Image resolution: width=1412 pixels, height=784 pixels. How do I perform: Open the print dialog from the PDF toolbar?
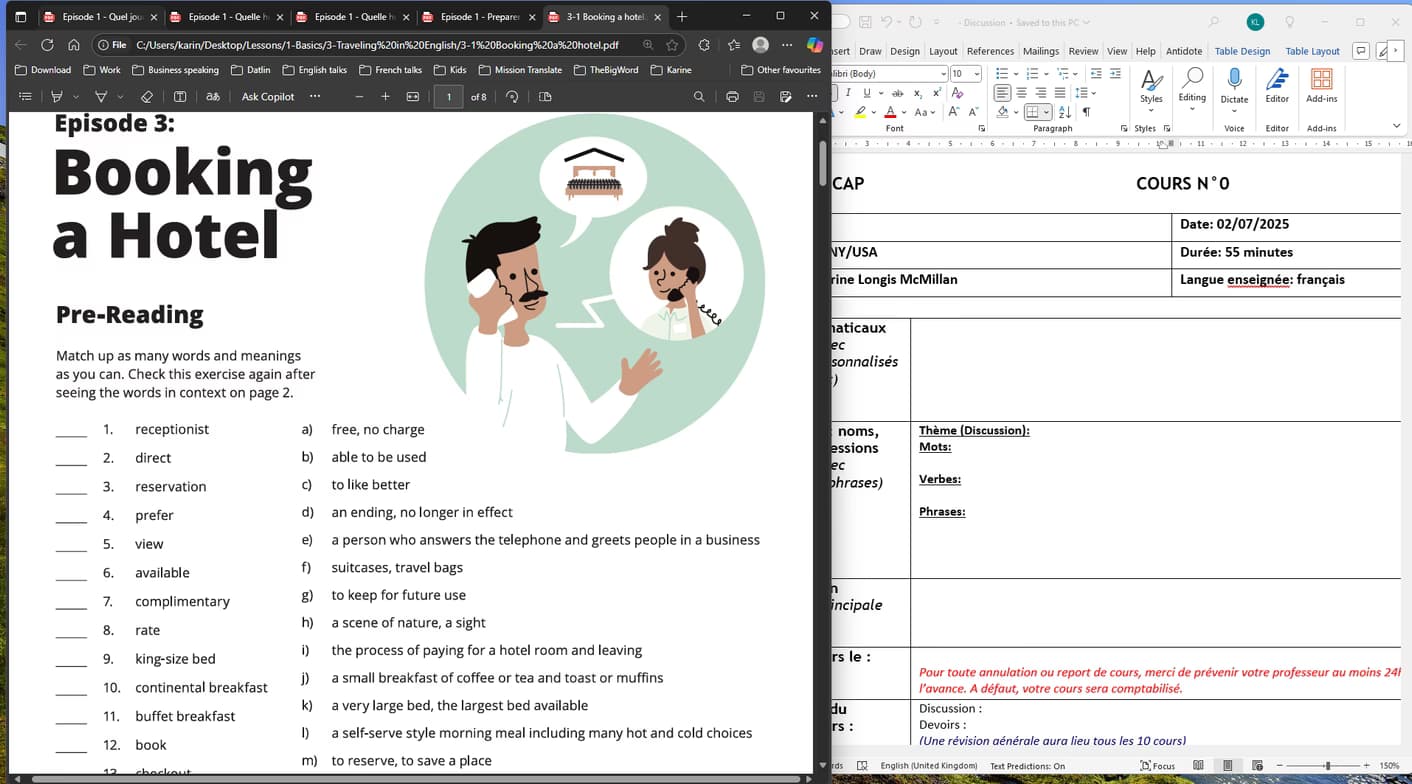(731, 96)
